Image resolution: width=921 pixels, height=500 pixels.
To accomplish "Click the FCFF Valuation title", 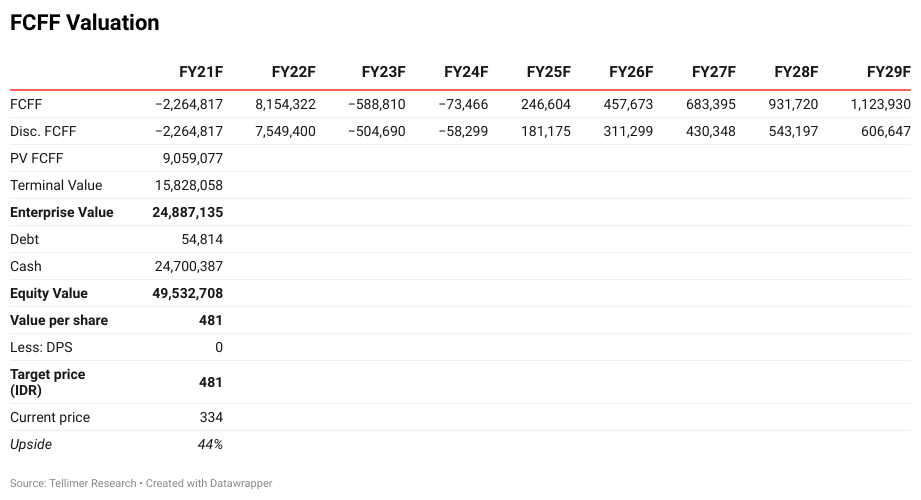I will (x=85, y=23).
